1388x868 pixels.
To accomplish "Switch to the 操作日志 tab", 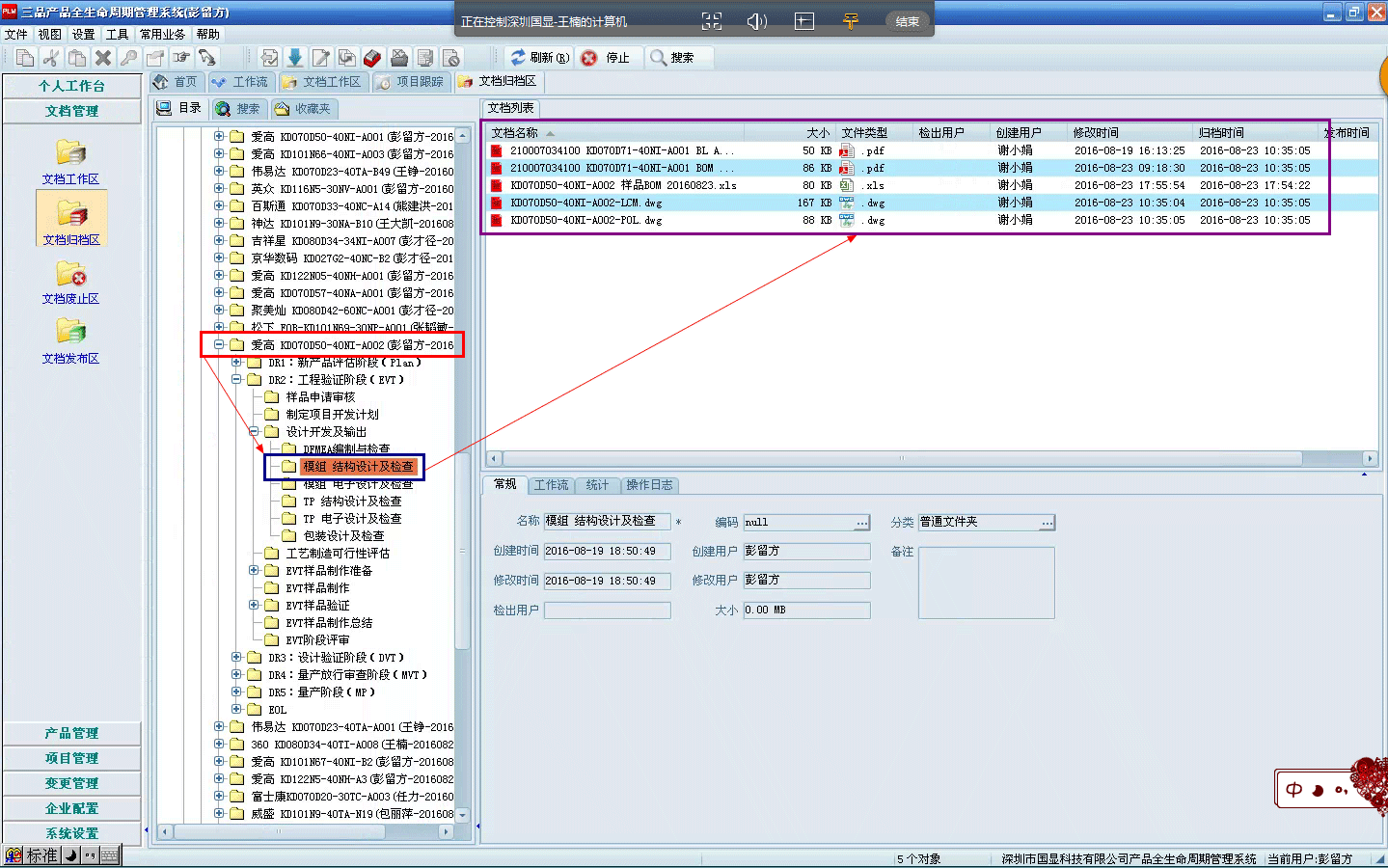I will coord(649,485).
